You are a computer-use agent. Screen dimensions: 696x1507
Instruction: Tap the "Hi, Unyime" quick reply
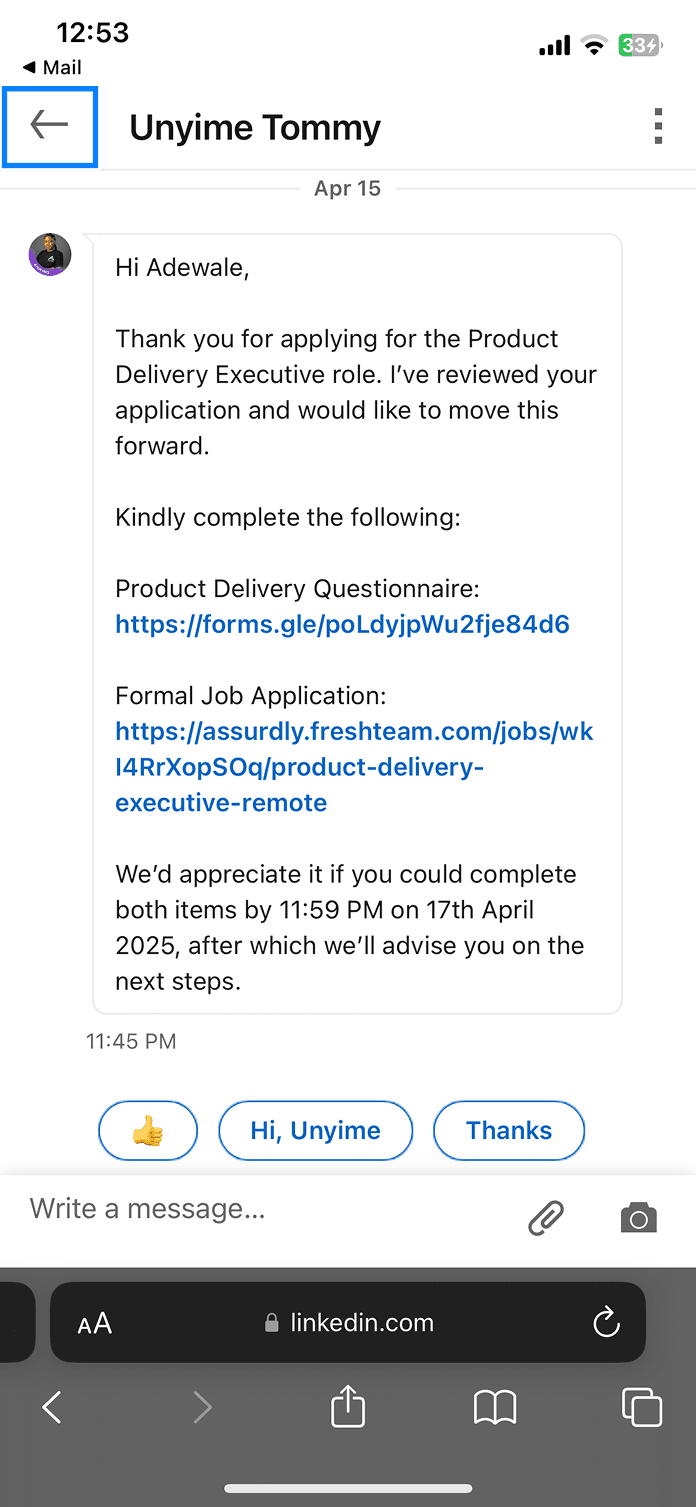[x=315, y=1131]
